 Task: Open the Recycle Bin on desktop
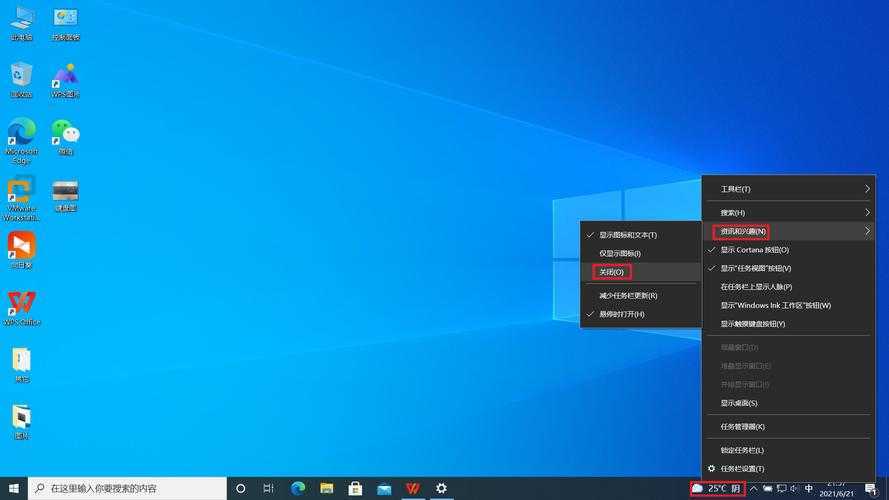[21, 76]
